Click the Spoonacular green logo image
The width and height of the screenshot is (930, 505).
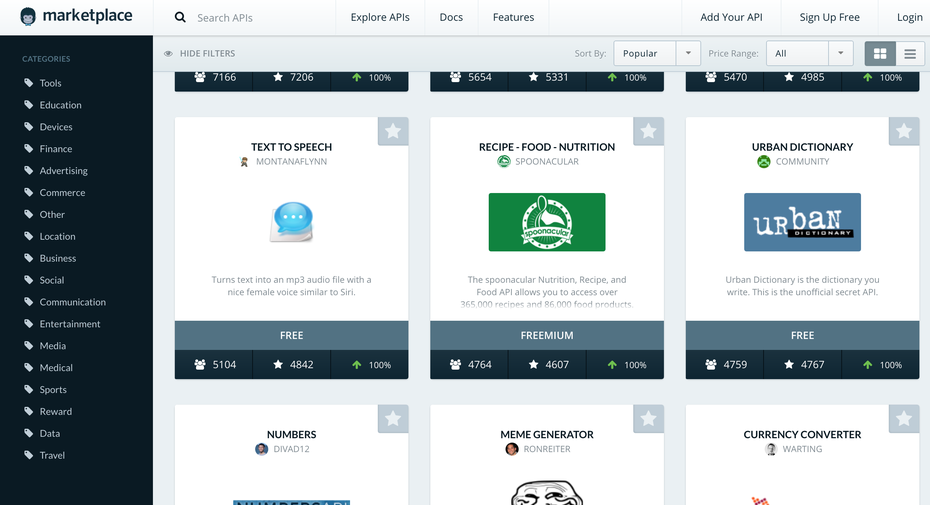[x=546, y=222]
